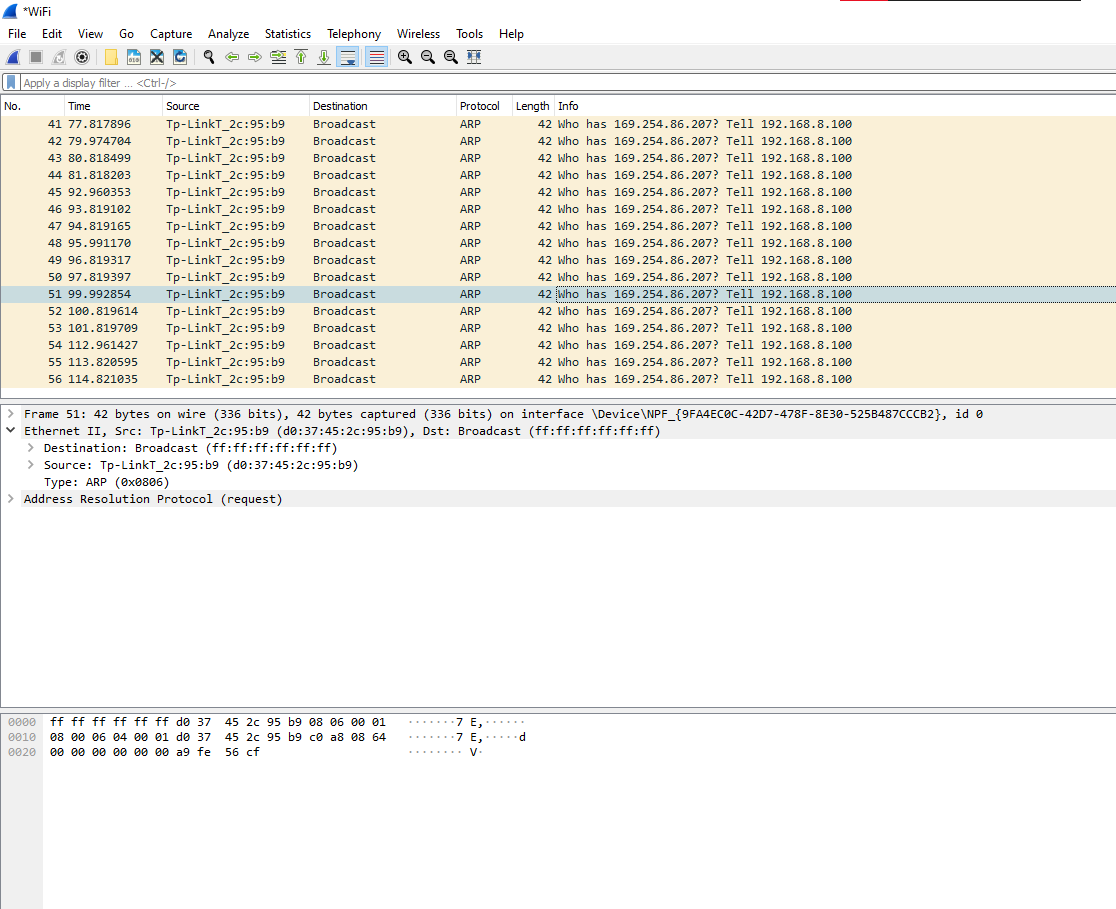Viewport: 1116px width, 909px height.
Task: Expand the Destination: Broadcast field
Action: [31, 448]
